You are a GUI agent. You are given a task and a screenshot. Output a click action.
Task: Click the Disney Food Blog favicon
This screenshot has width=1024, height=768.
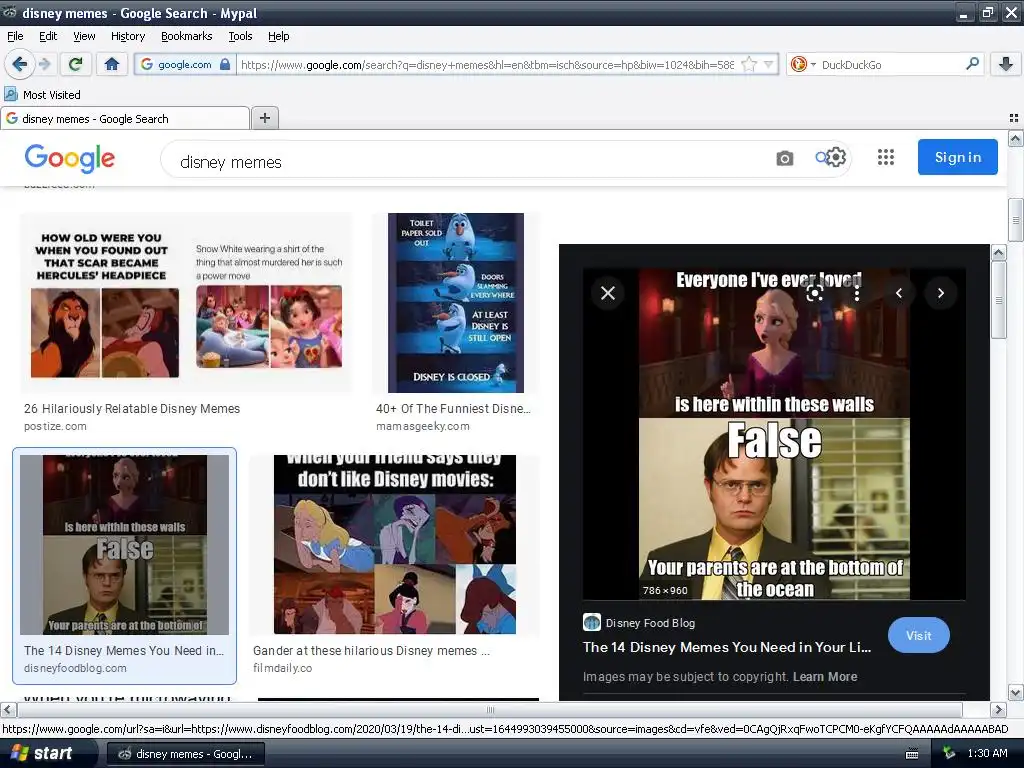click(x=592, y=622)
